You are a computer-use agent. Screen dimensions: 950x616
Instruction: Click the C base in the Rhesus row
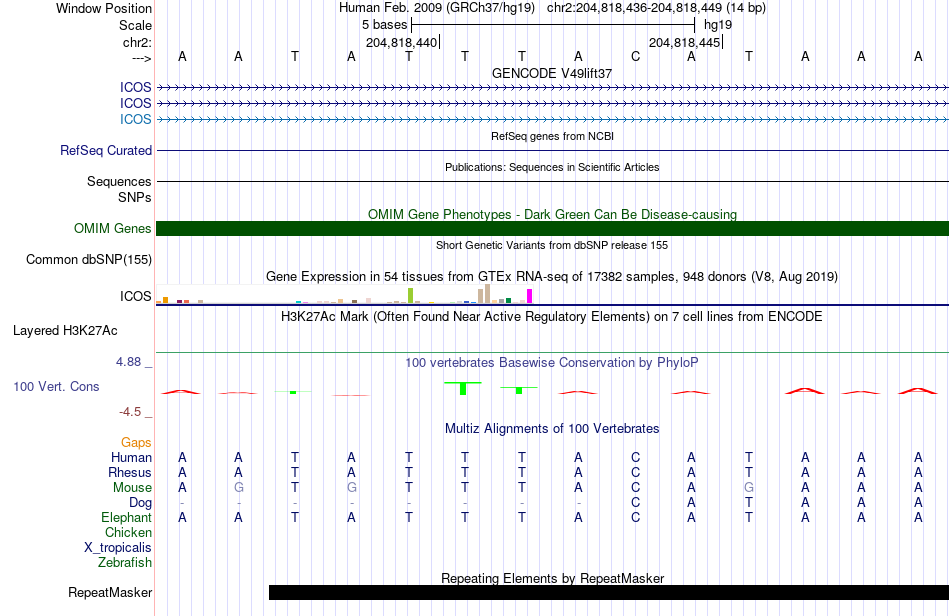pyautogui.click(x=635, y=472)
